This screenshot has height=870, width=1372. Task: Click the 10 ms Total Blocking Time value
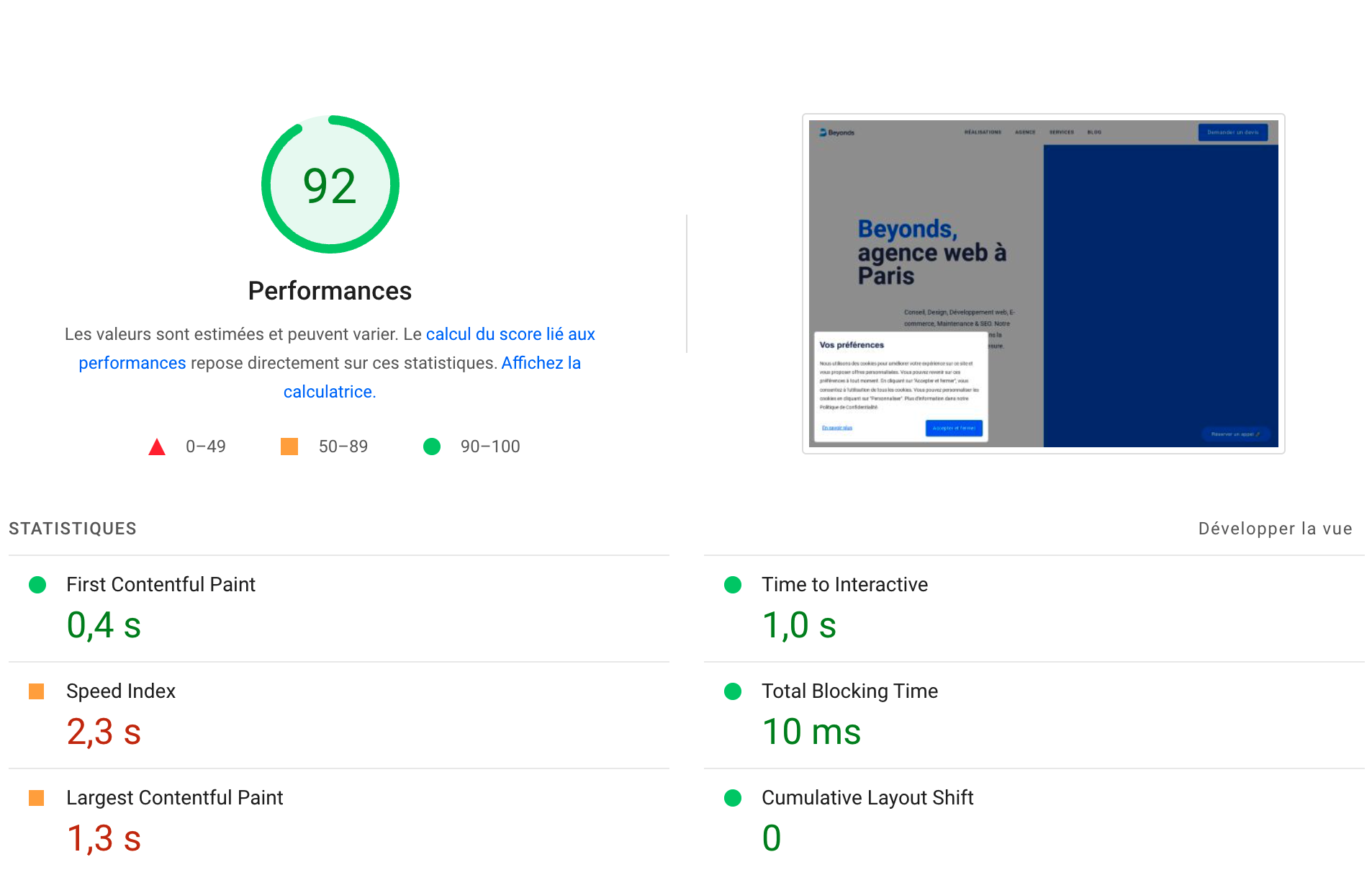coord(811,732)
